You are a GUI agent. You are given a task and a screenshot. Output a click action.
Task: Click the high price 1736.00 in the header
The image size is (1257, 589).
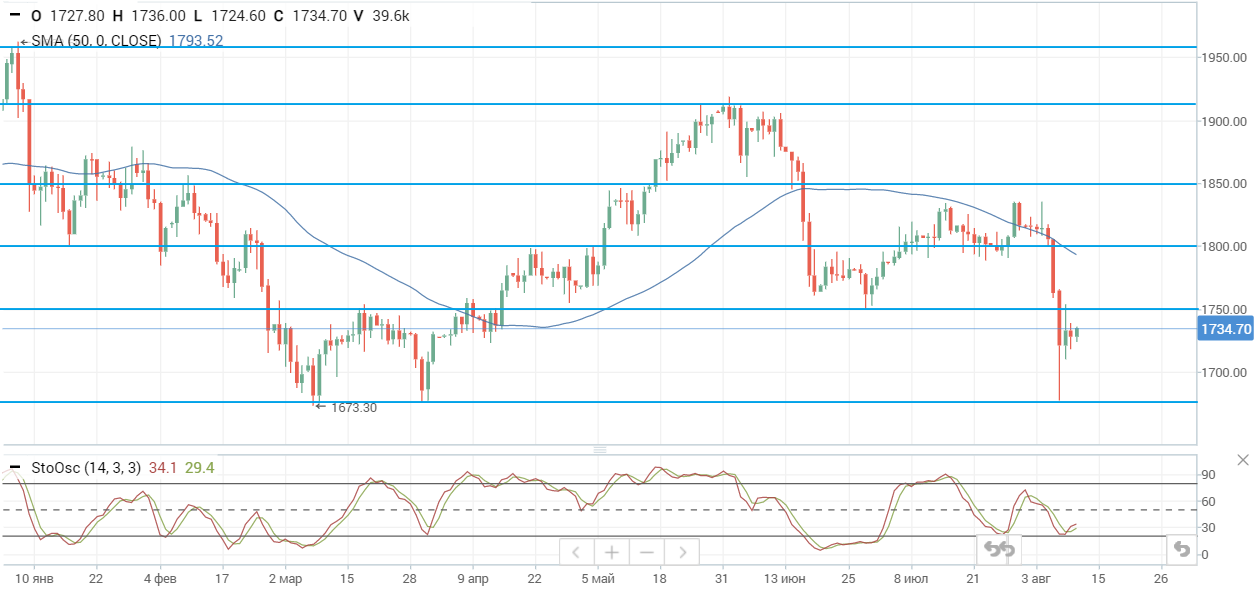157,16
